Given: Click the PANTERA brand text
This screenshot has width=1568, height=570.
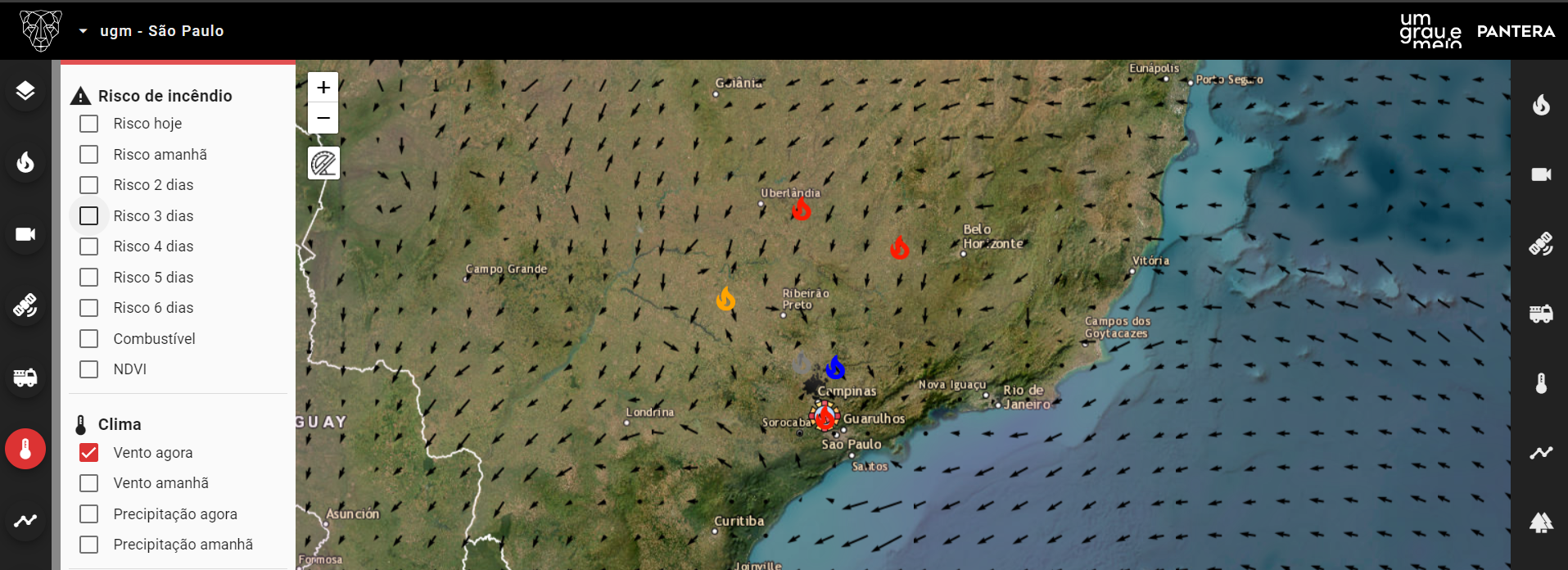Looking at the screenshot, I should (1516, 31).
